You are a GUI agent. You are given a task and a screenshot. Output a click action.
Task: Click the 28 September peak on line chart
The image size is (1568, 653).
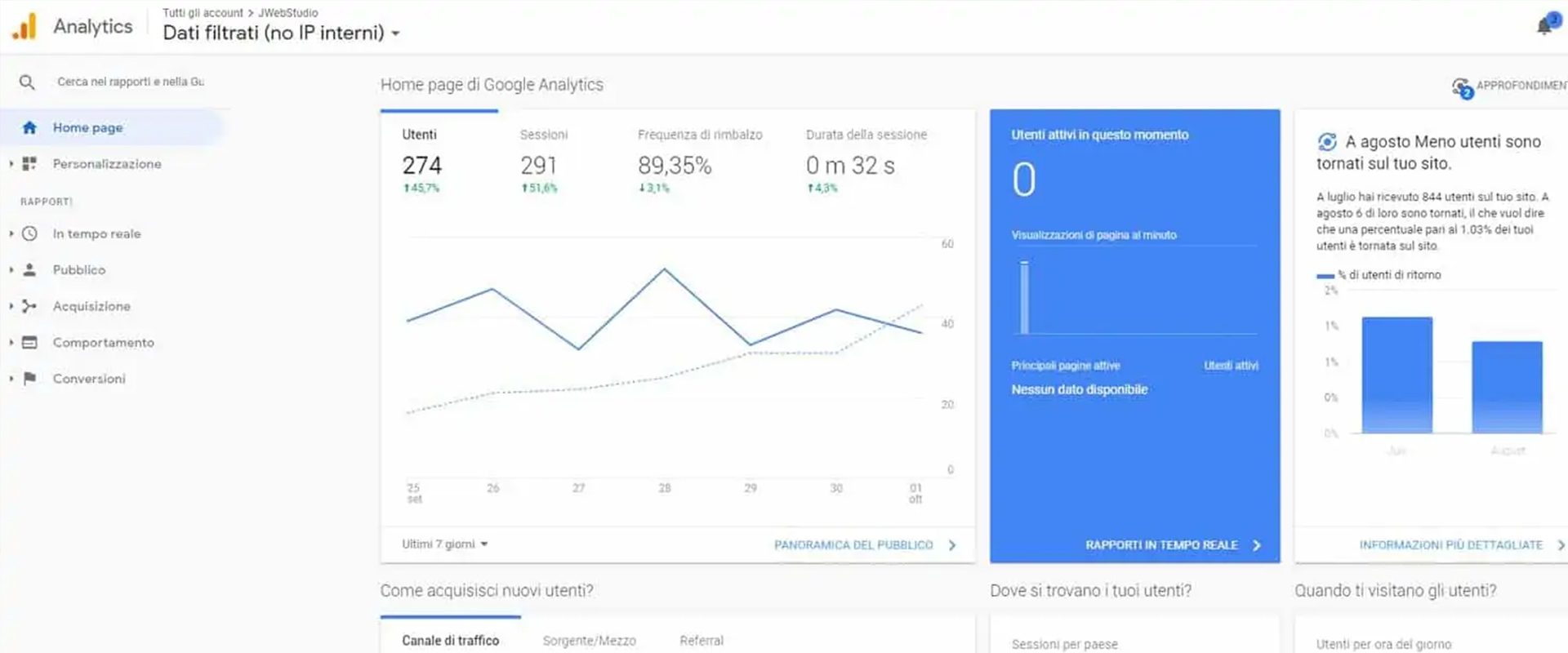pos(665,269)
